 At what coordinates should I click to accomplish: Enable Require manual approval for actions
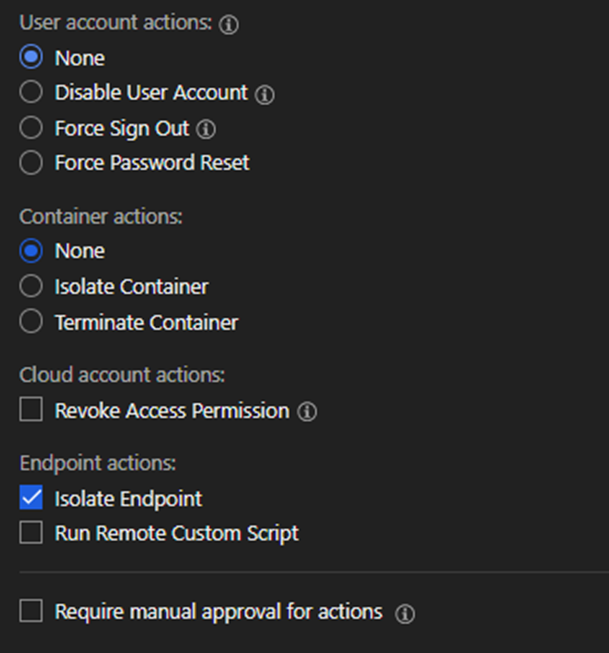31,611
